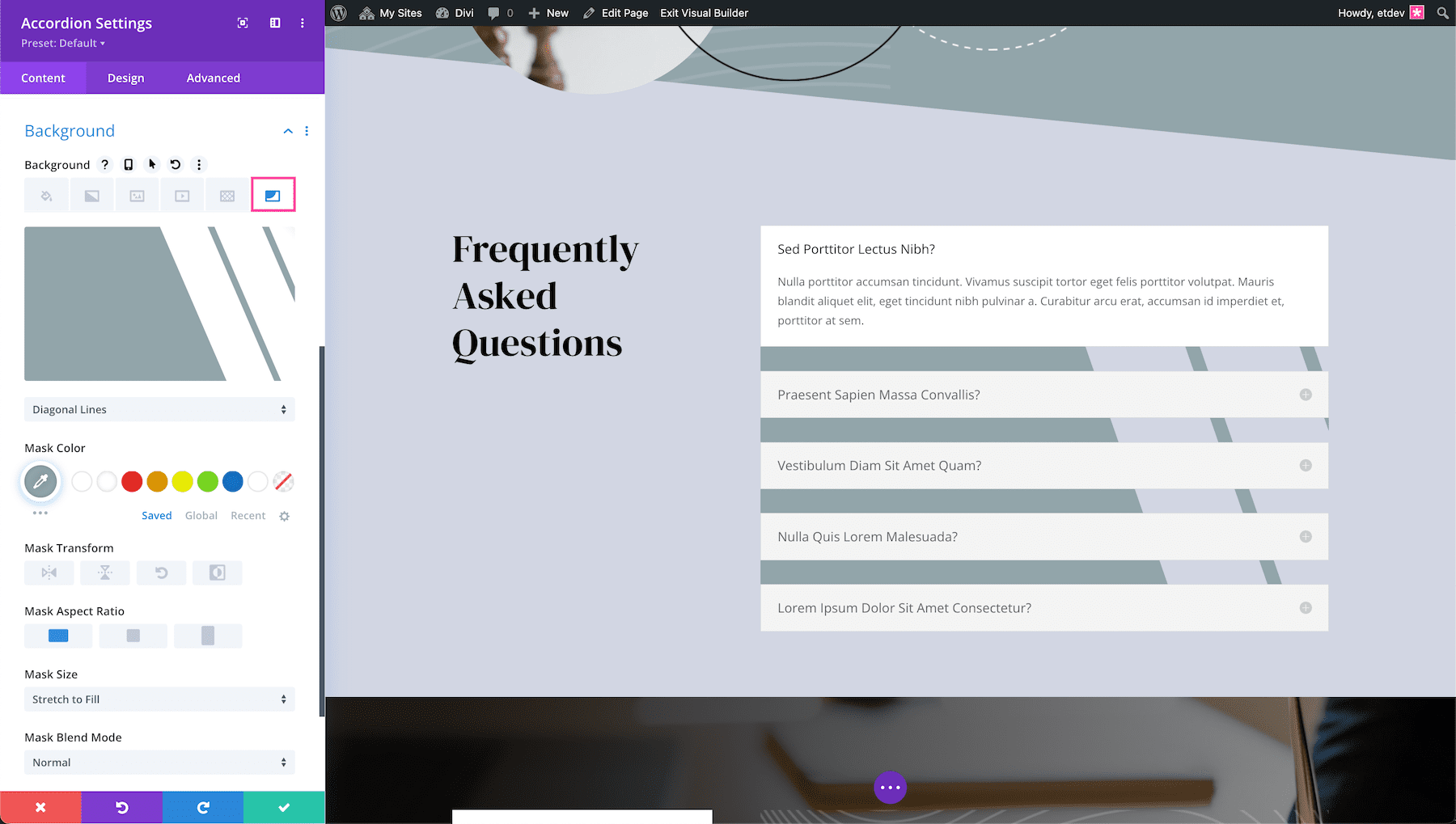Toggle vertical flip for the mask
Image resolution: width=1456 pixels, height=824 pixels.
point(105,573)
